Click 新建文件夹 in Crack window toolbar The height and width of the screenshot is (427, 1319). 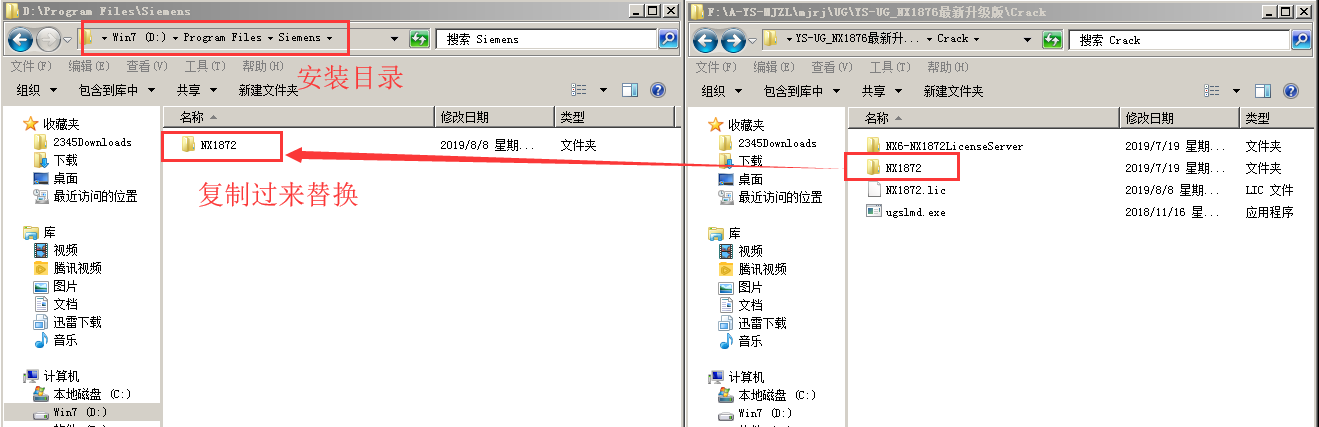[953, 91]
